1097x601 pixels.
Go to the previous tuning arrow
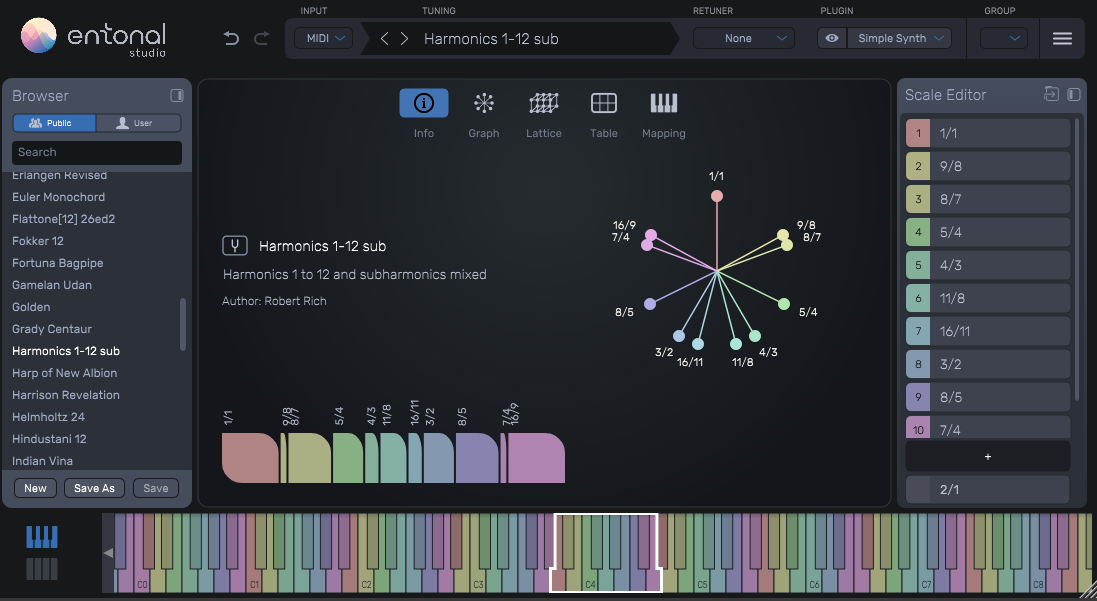coord(385,39)
